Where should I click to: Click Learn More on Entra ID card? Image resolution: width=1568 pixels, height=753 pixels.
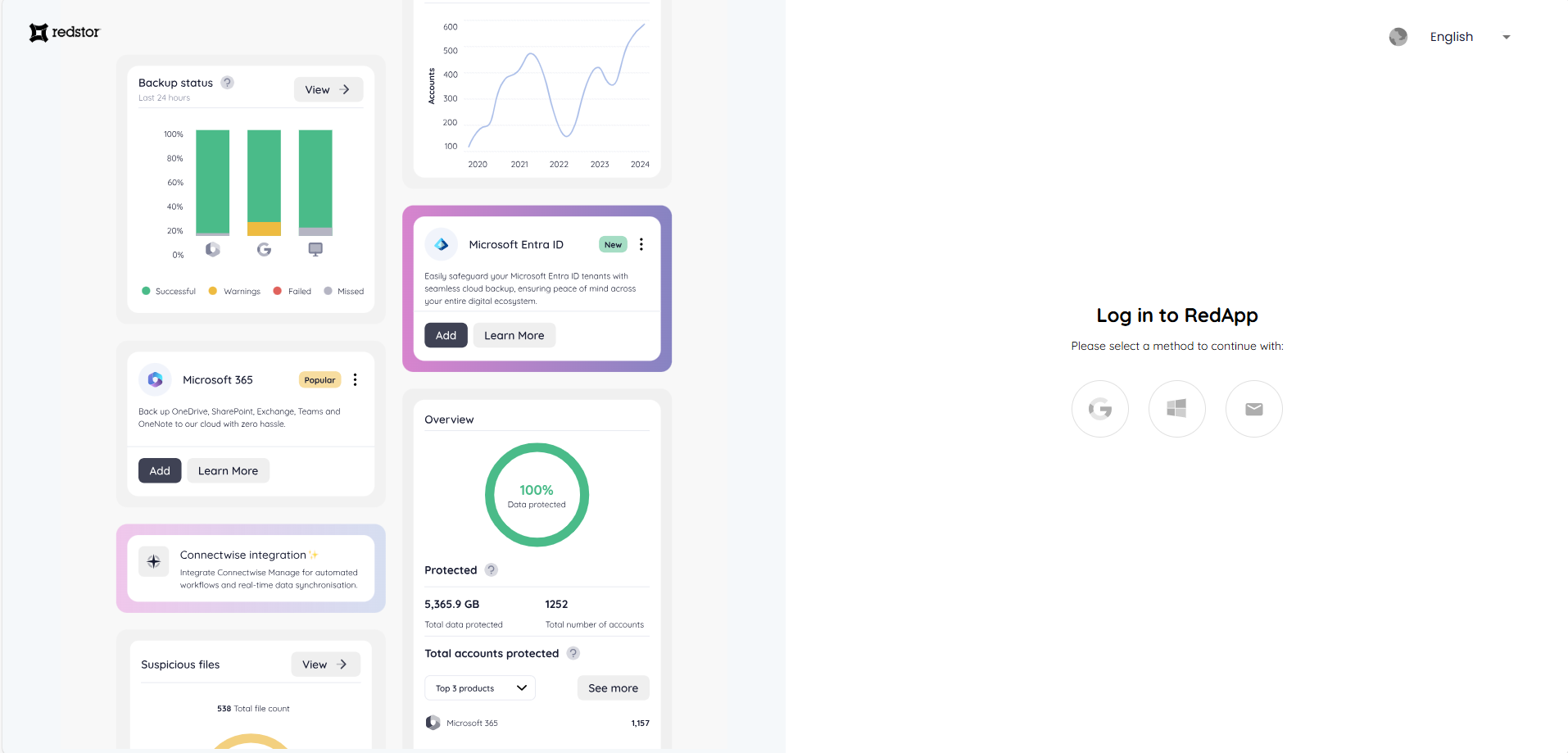click(514, 335)
